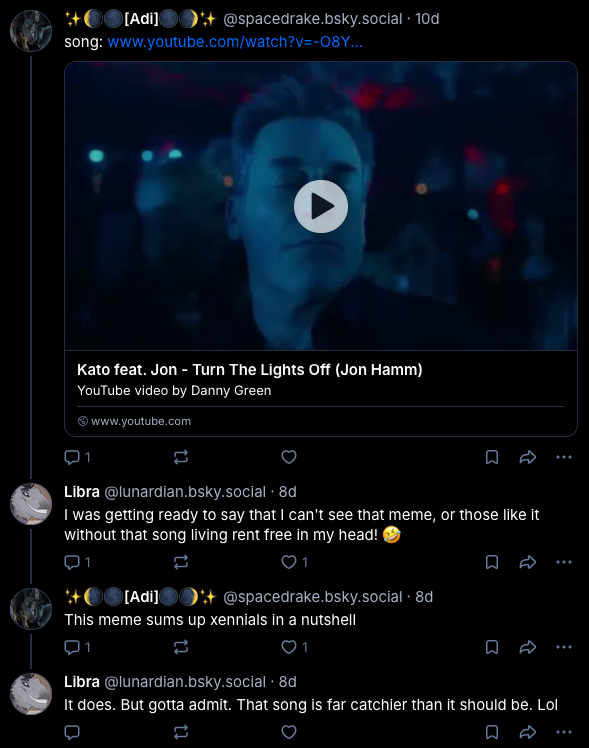Open Adi's avatar on the top post
589x748 pixels.
[31, 31]
